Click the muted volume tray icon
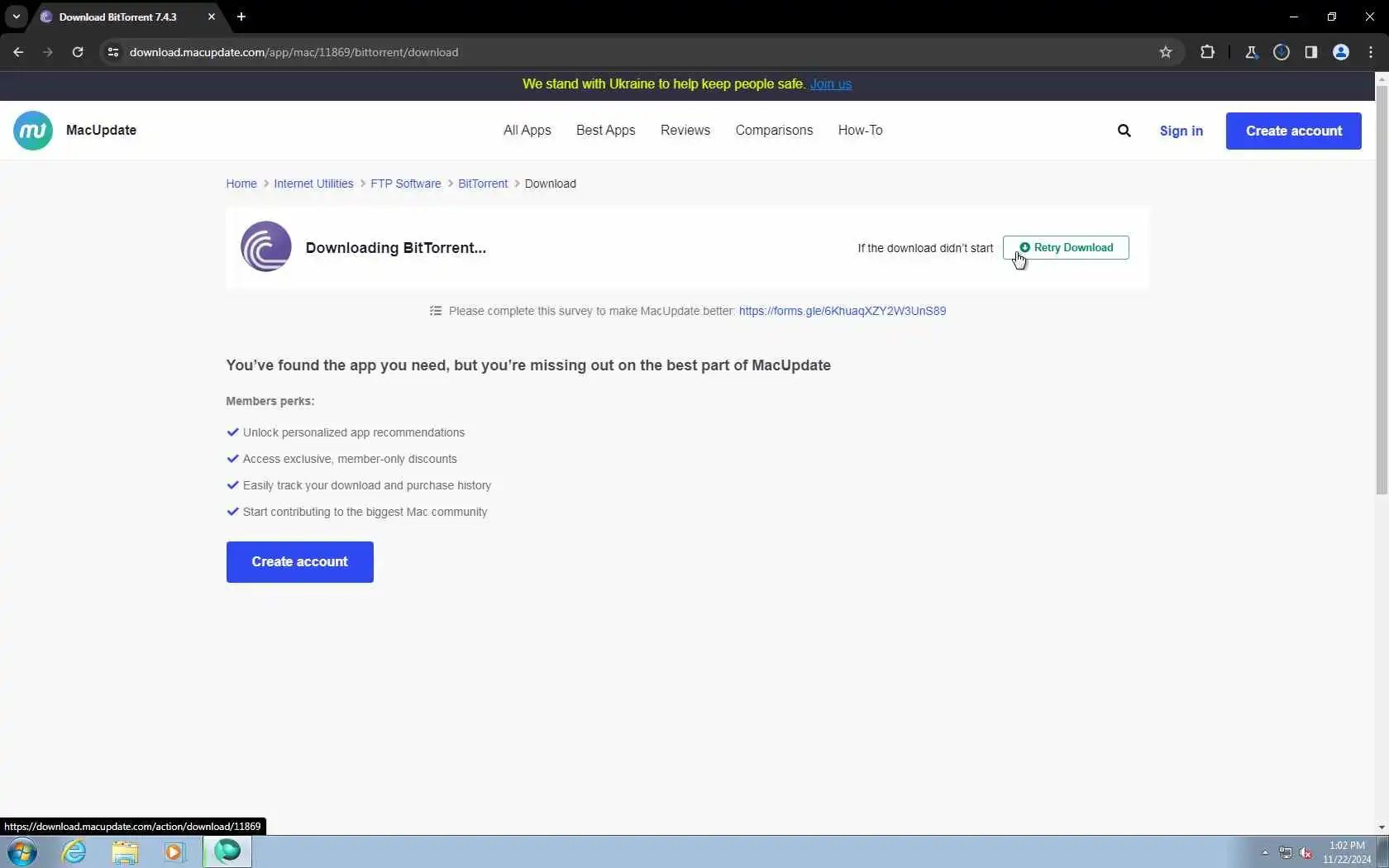 pos(1306,853)
